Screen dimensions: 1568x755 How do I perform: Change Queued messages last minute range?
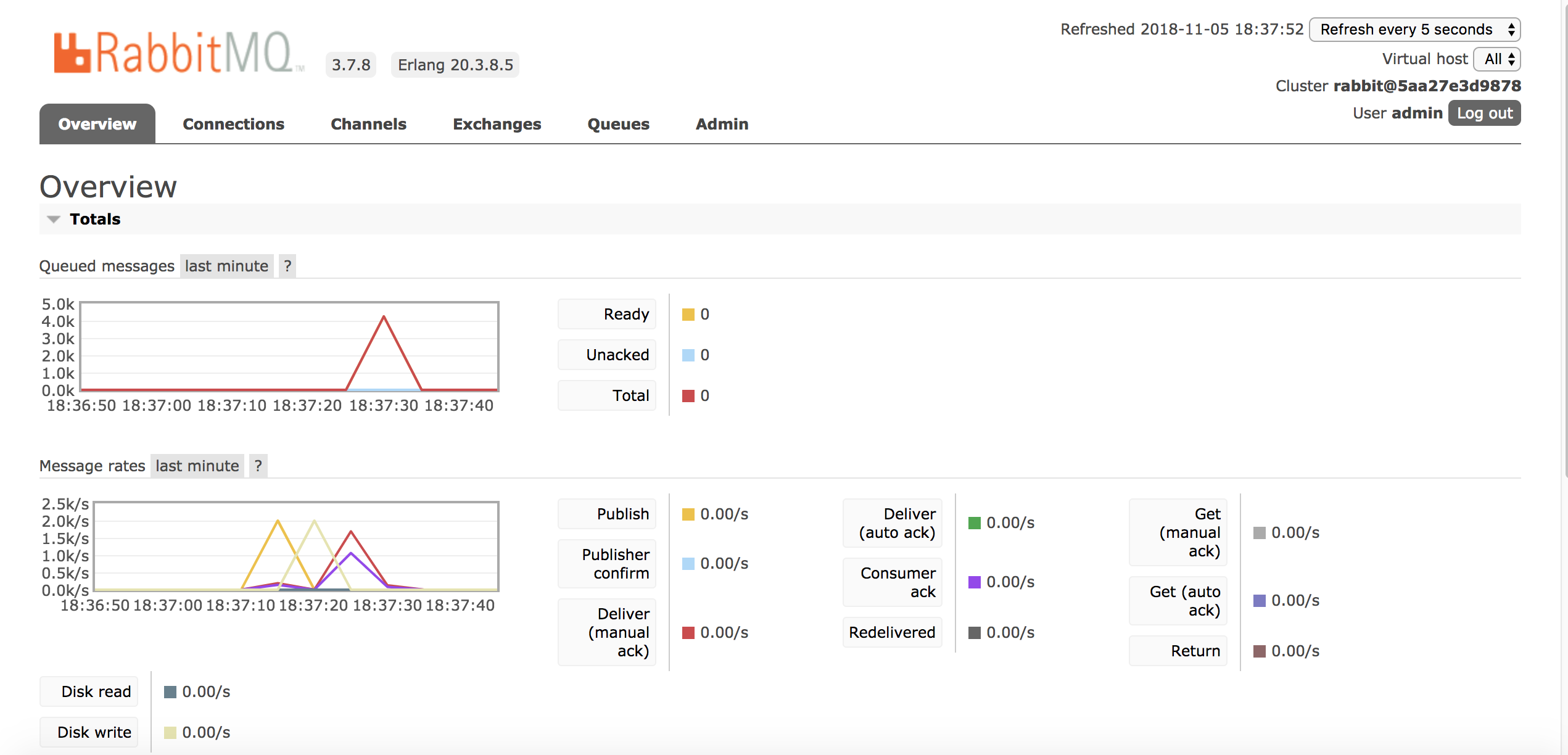(x=226, y=266)
